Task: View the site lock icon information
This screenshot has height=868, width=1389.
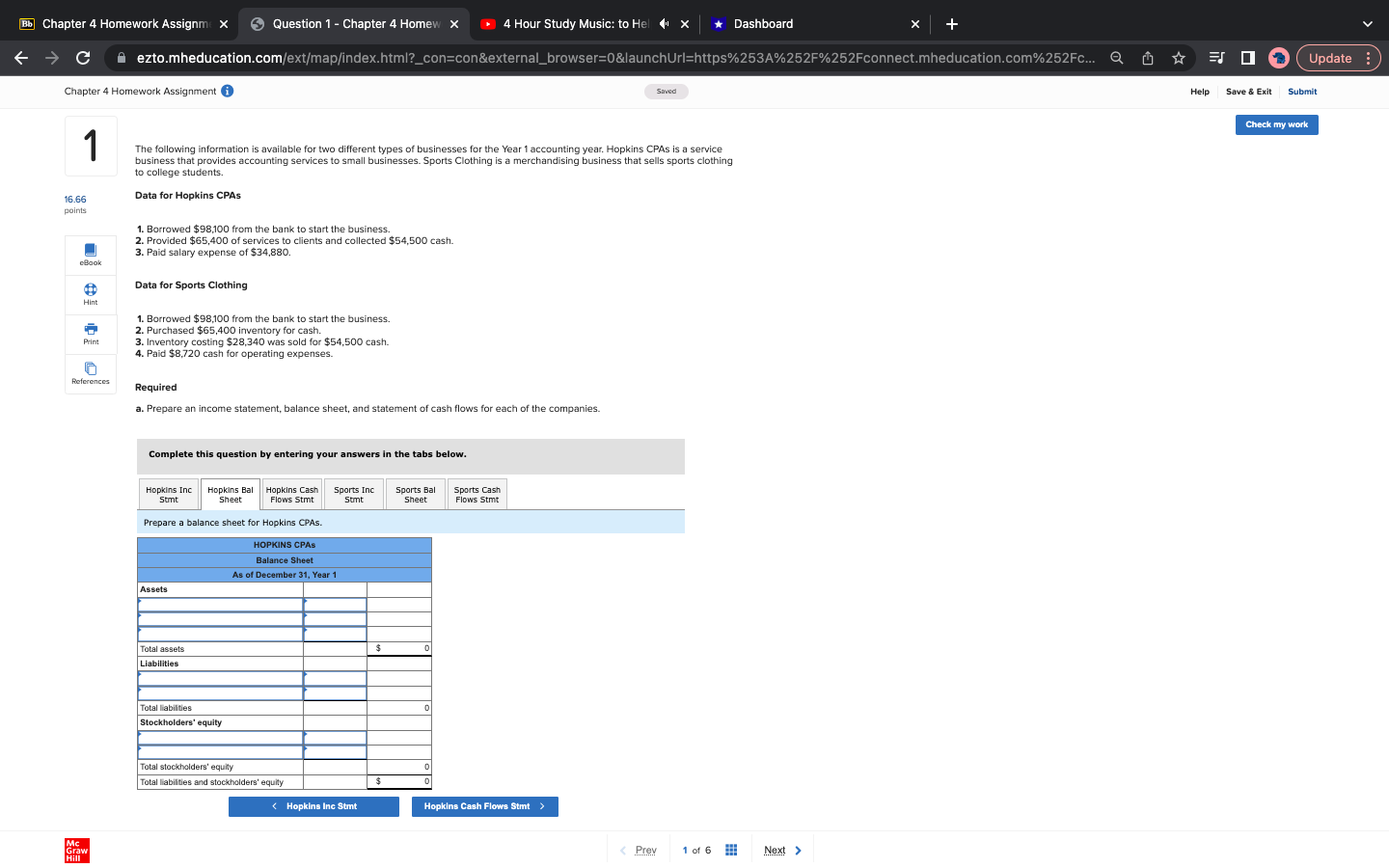Action: (x=122, y=58)
